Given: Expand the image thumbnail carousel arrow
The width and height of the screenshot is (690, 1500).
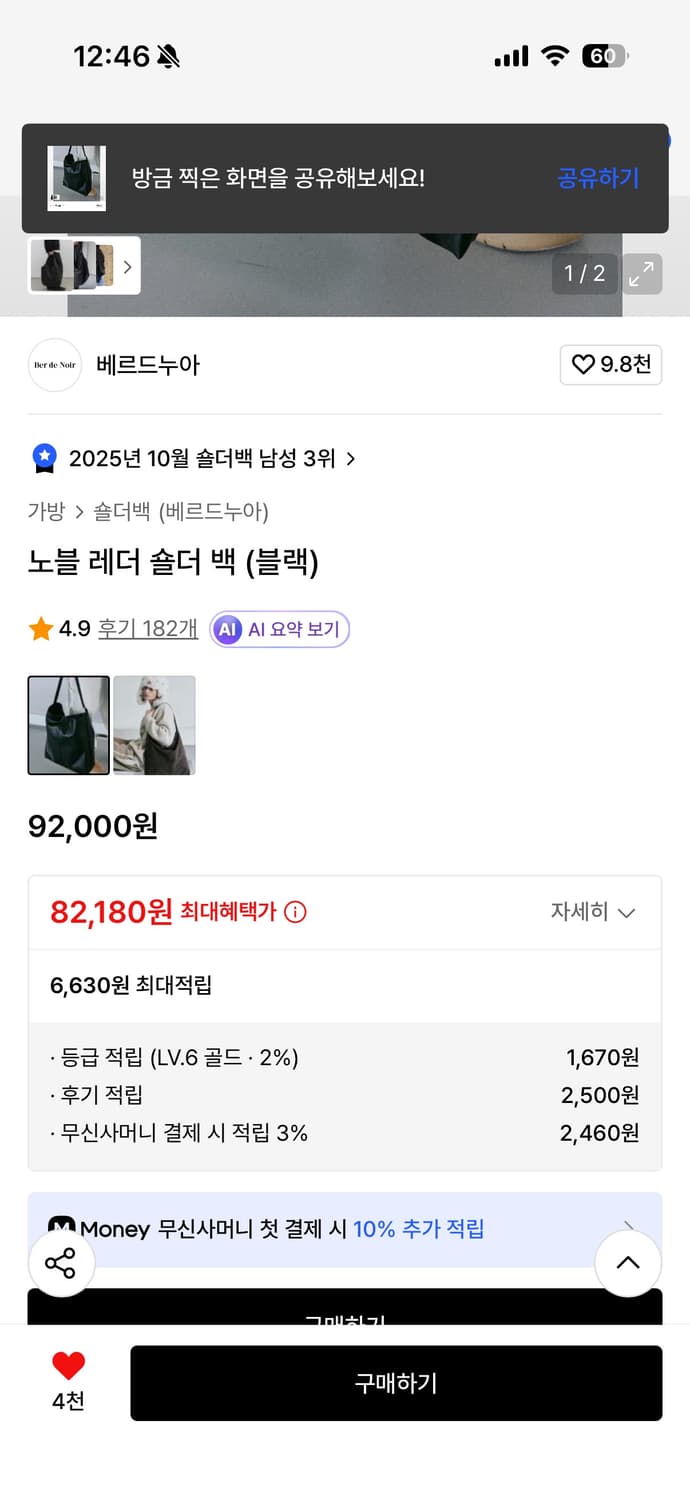Looking at the screenshot, I should [127, 266].
